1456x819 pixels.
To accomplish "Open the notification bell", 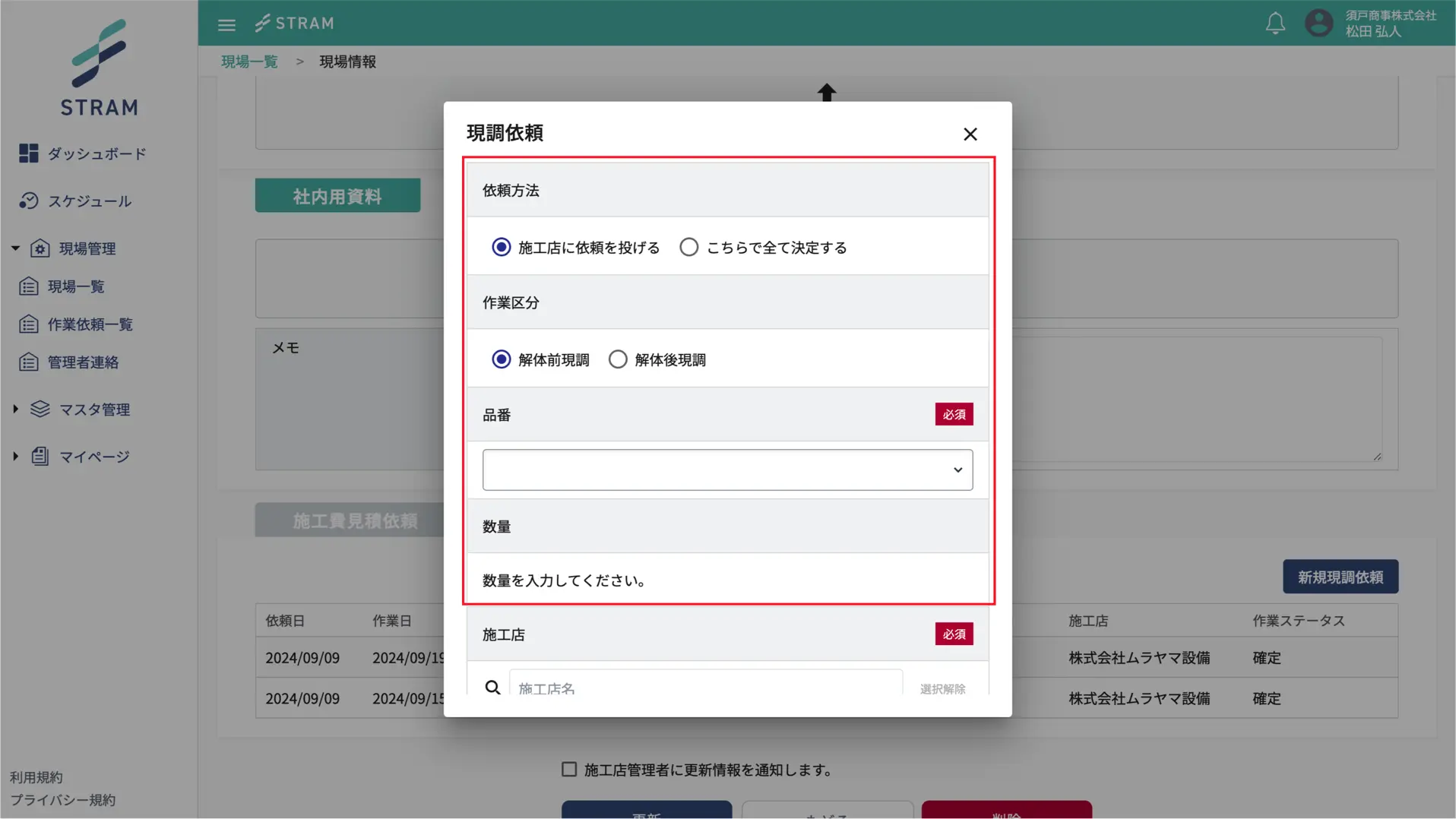I will tap(1275, 24).
